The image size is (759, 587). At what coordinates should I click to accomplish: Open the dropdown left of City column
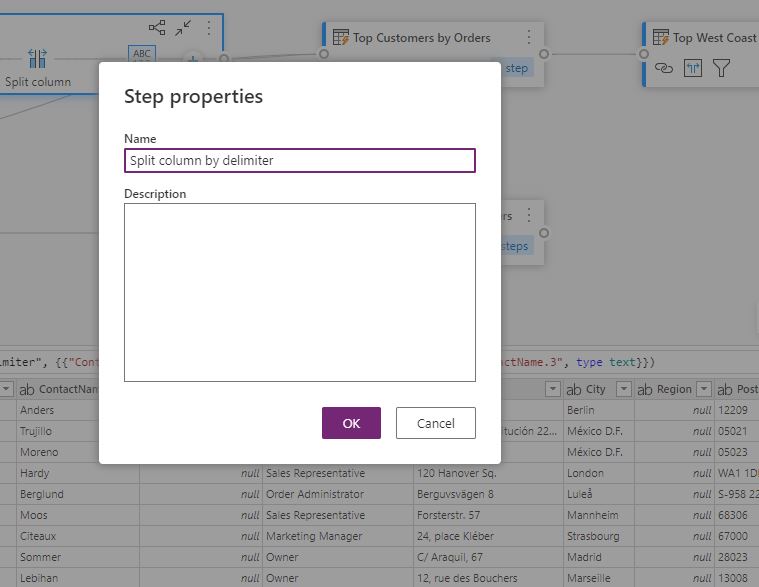point(552,389)
